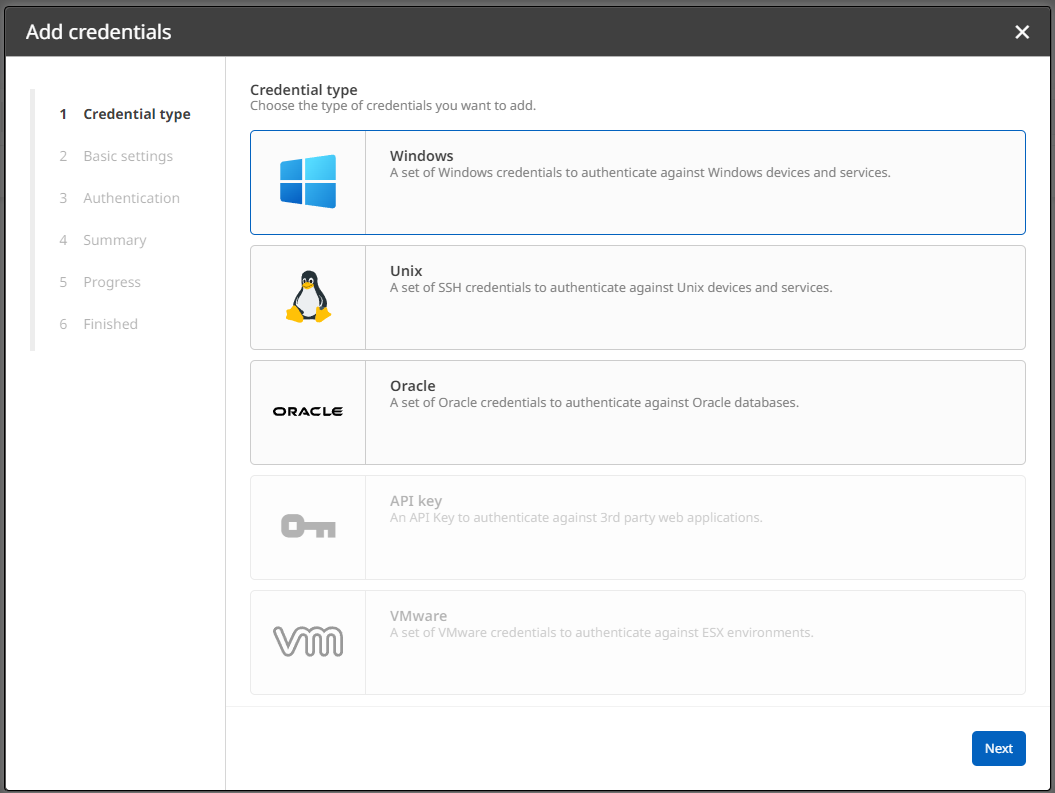Viewport: 1055px width, 793px height.
Task: Open the Summary step
Action: pos(115,240)
